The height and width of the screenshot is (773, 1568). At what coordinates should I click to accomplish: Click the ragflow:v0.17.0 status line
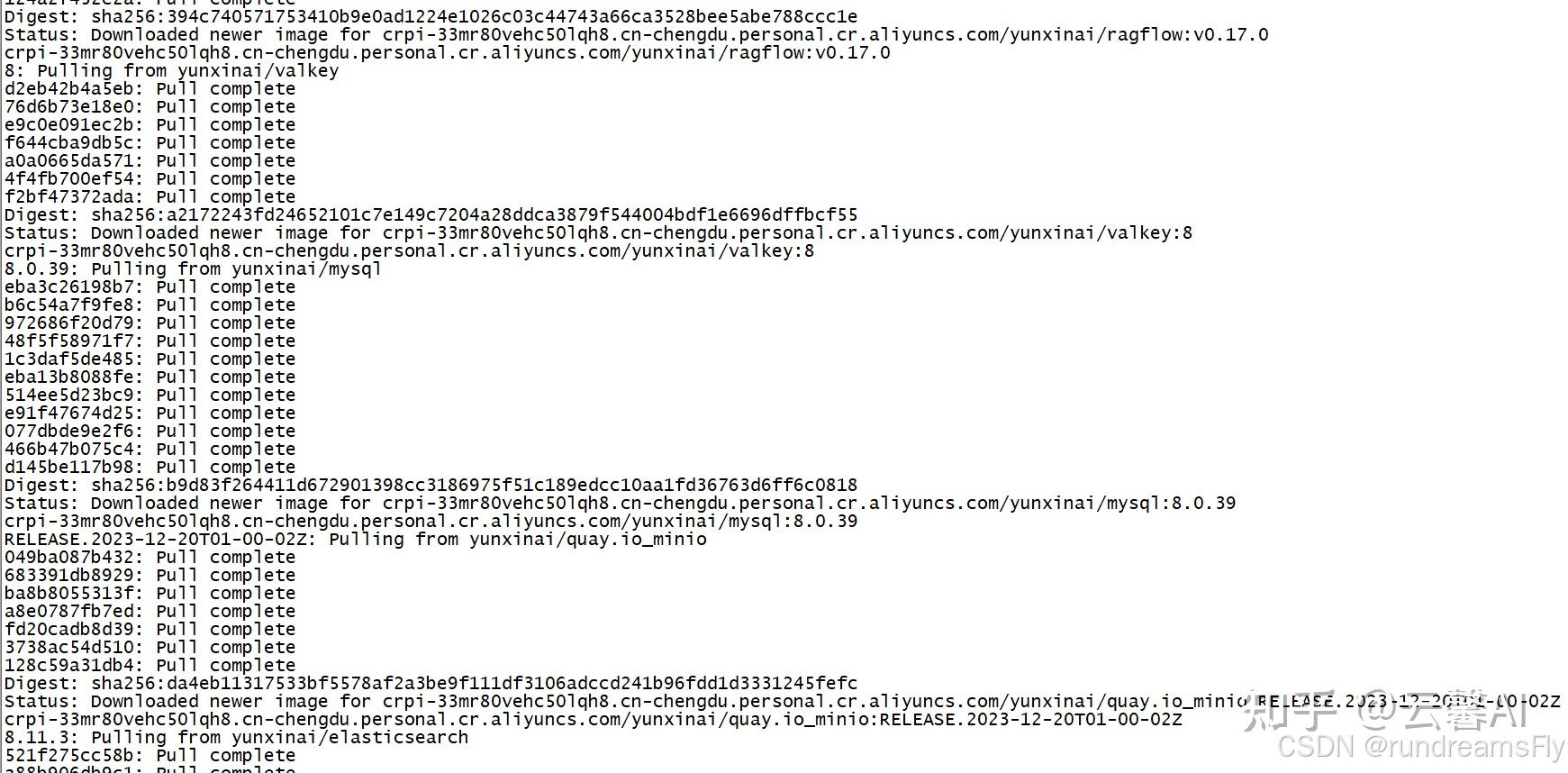(x=636, y=35)
